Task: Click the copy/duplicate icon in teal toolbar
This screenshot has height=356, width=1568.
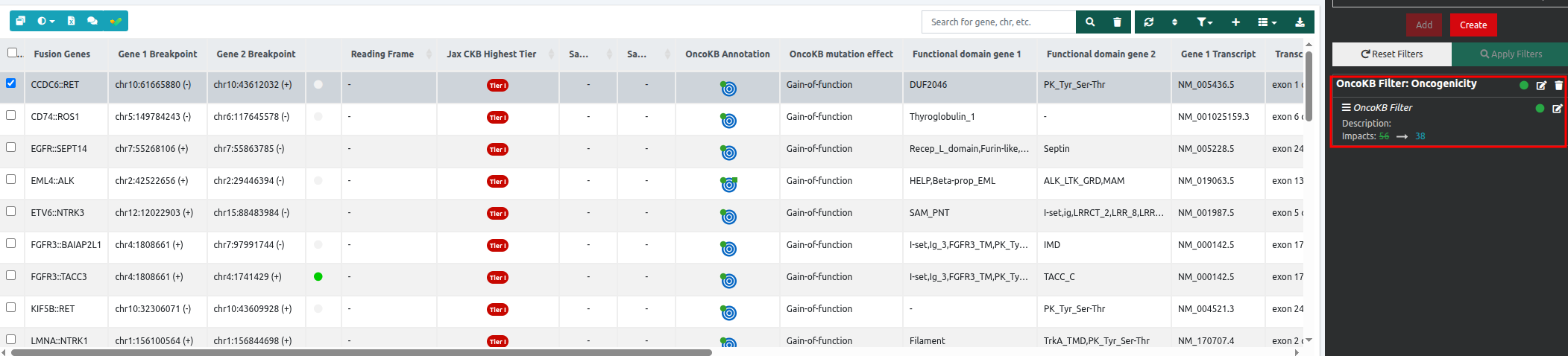Action: 21,21
